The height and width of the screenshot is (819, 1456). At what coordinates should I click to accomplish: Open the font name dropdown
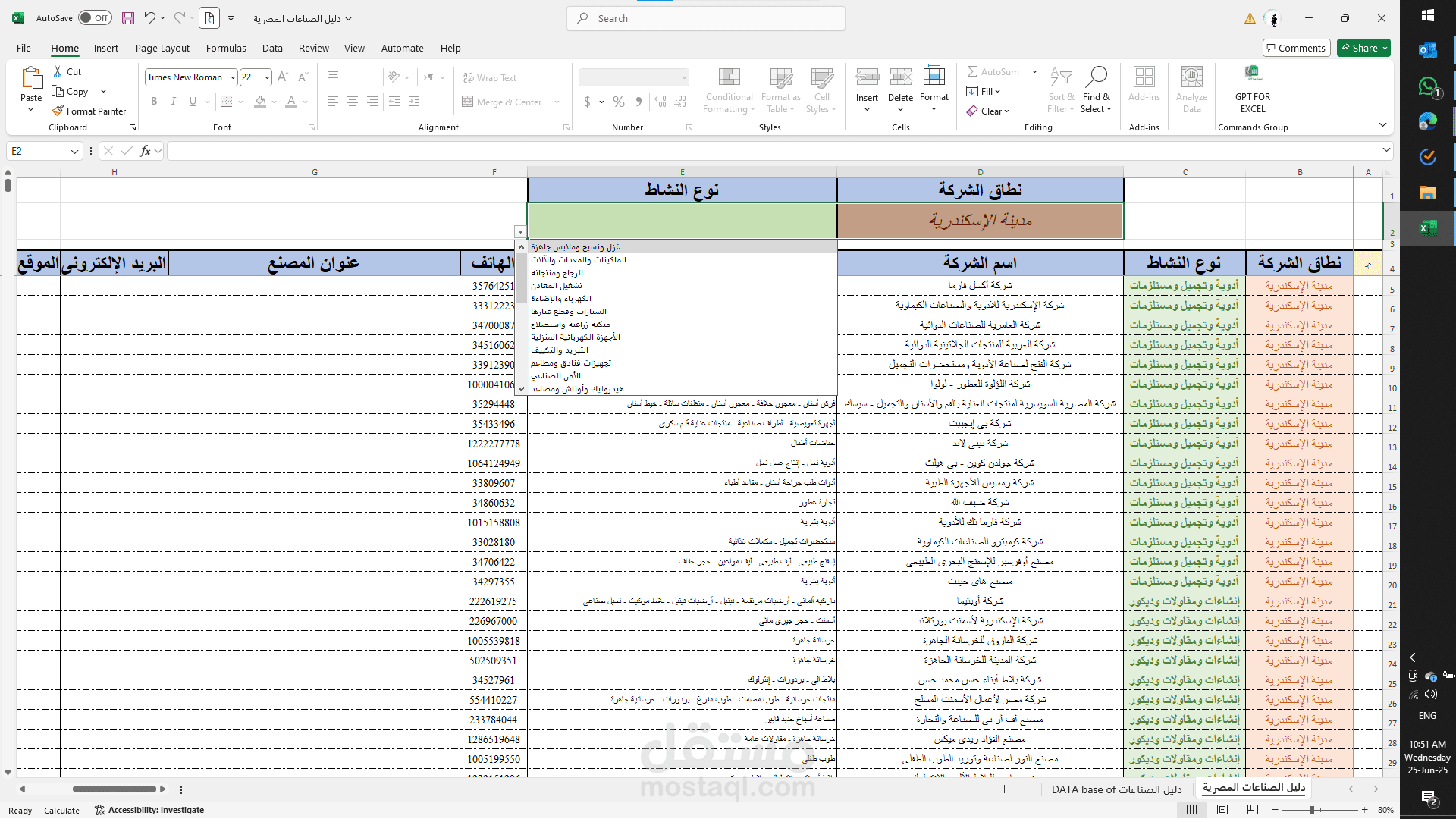[x=233, y=77]
